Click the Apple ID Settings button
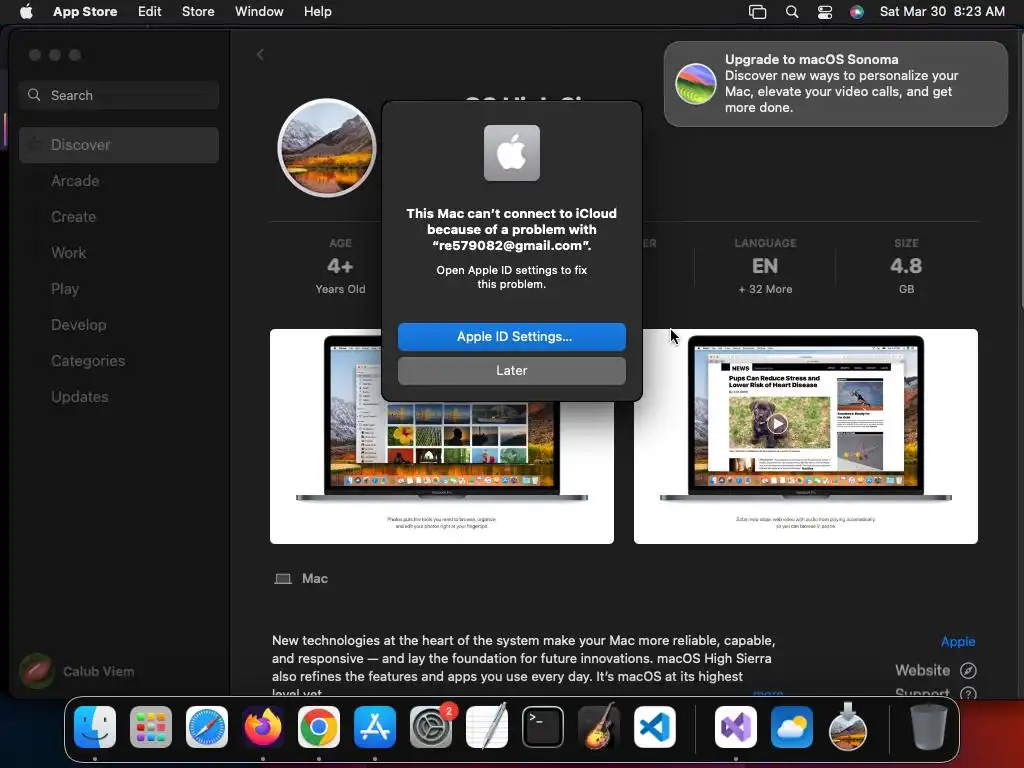Viewport: 1024px width, 768px height. 511,336
